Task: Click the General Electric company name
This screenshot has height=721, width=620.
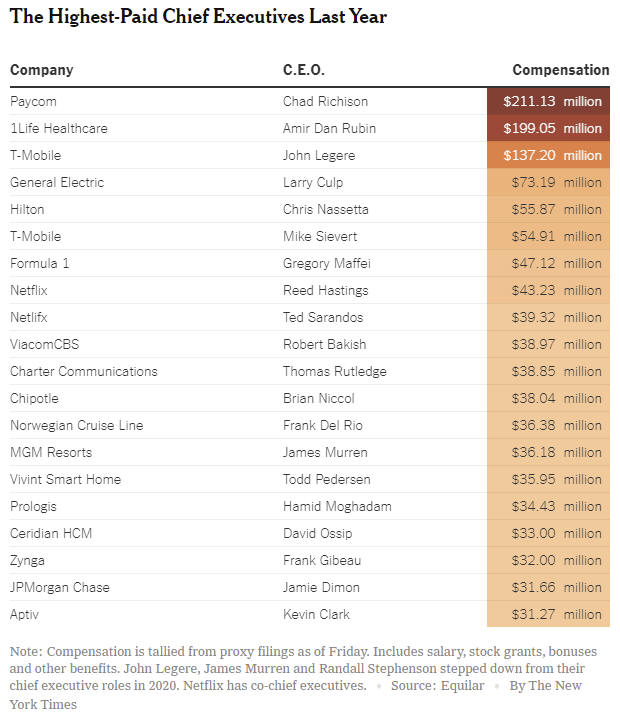Action: point(57,183)
